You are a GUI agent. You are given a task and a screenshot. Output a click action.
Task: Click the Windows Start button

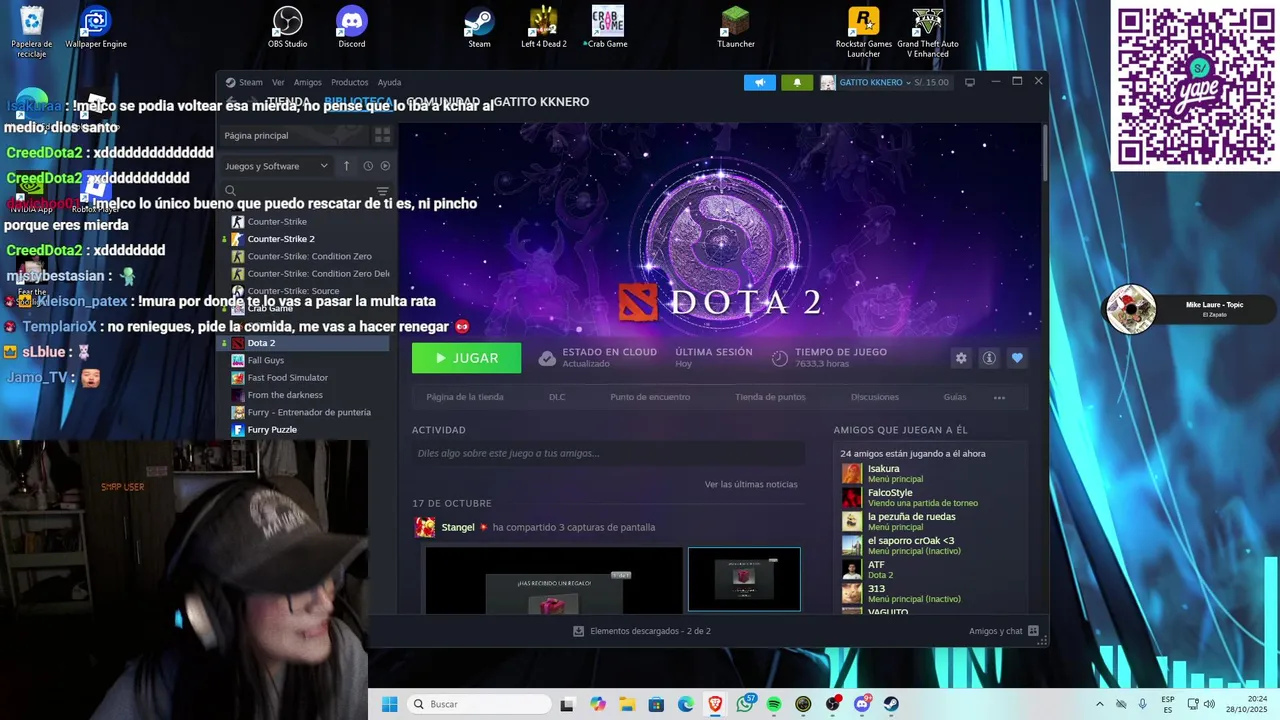click(390, 704)
